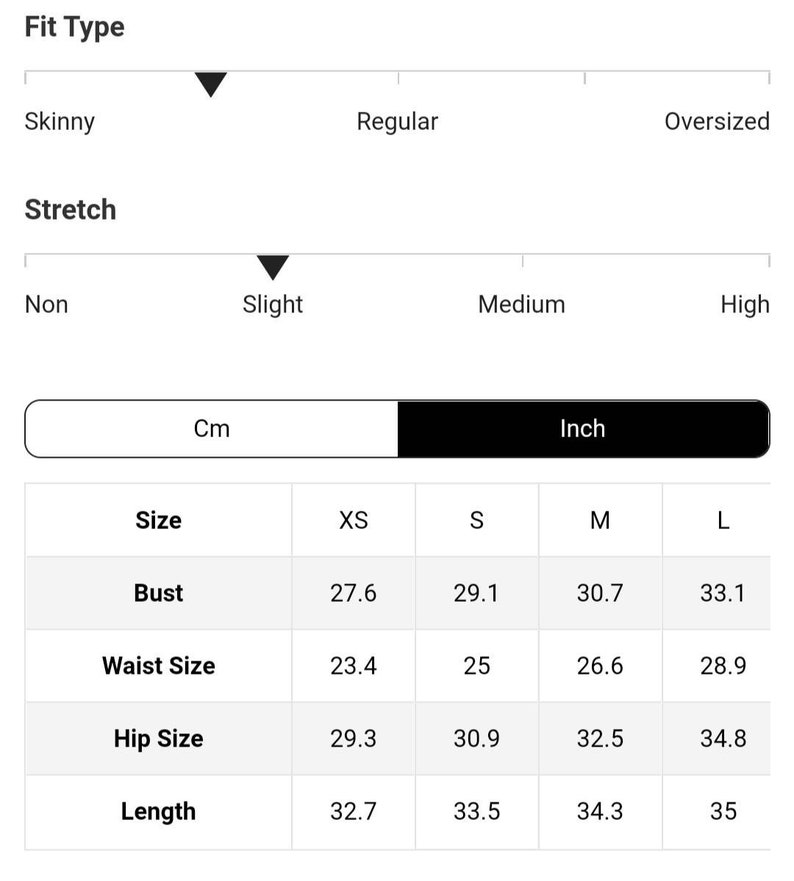Click the Waist Size row label
The width and height of the screenshot is (794, 881).
(x=158, y=666)
